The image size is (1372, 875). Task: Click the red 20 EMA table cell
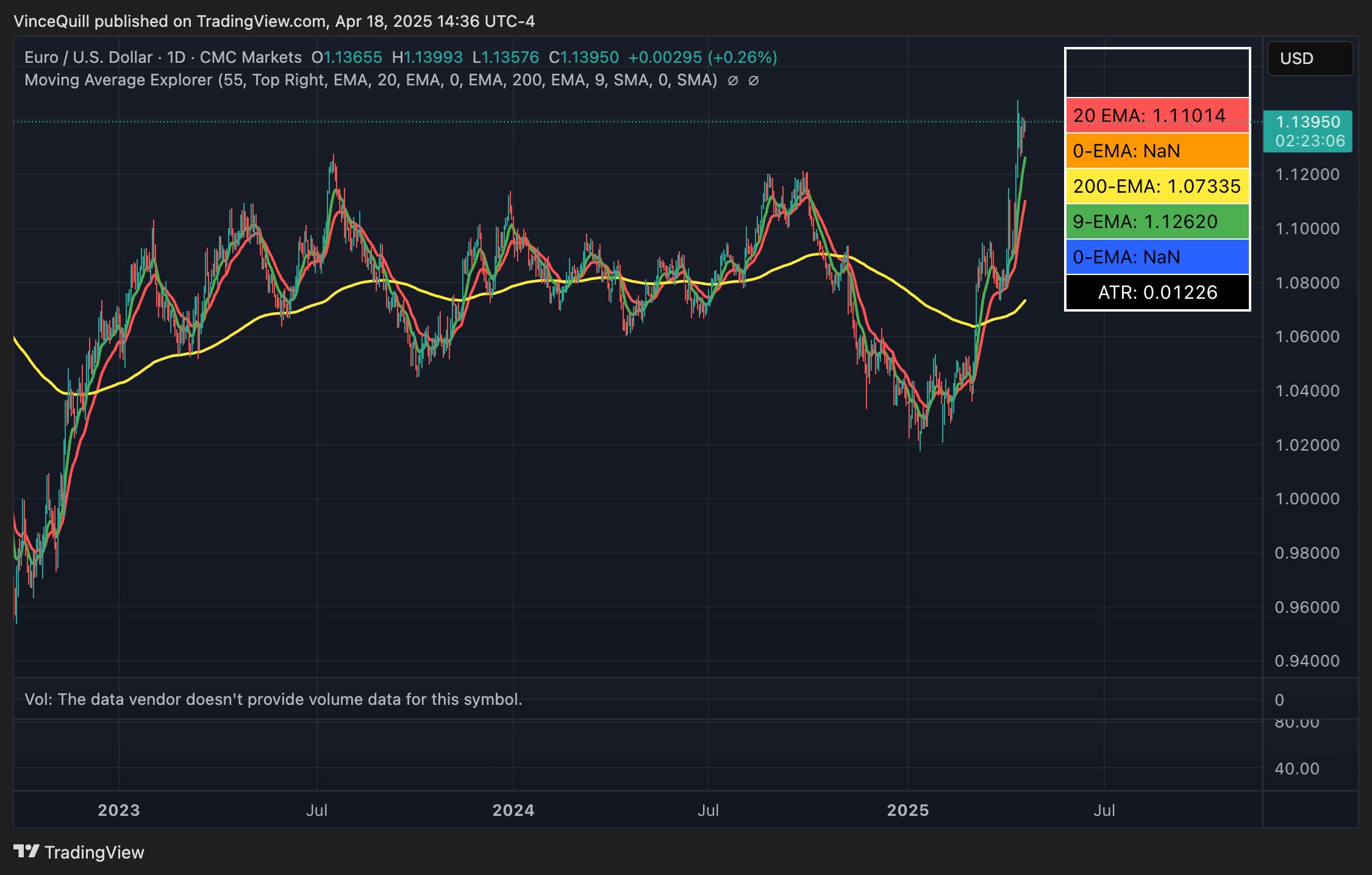1157,115
